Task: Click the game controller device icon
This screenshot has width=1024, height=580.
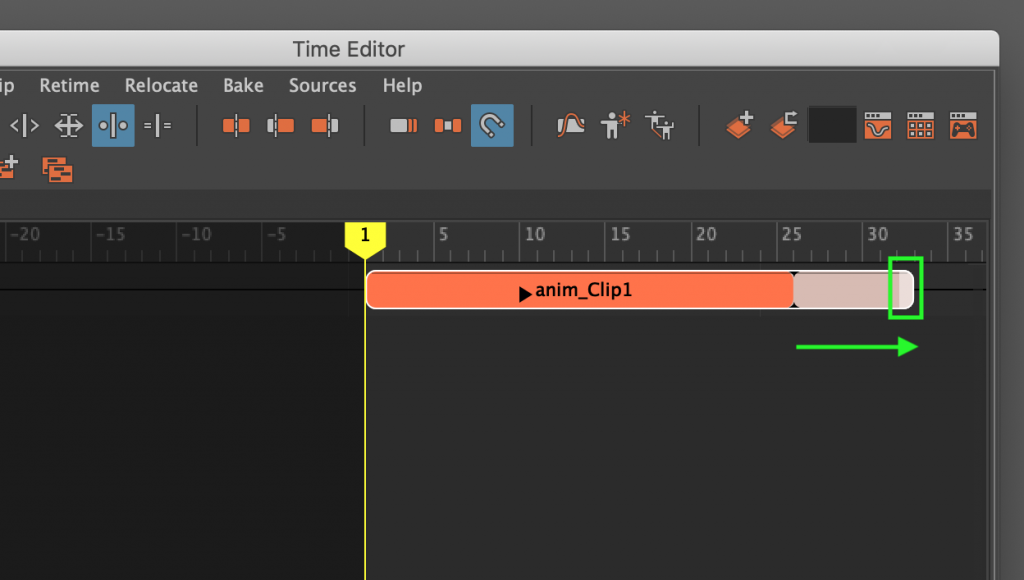Action: 964,125
